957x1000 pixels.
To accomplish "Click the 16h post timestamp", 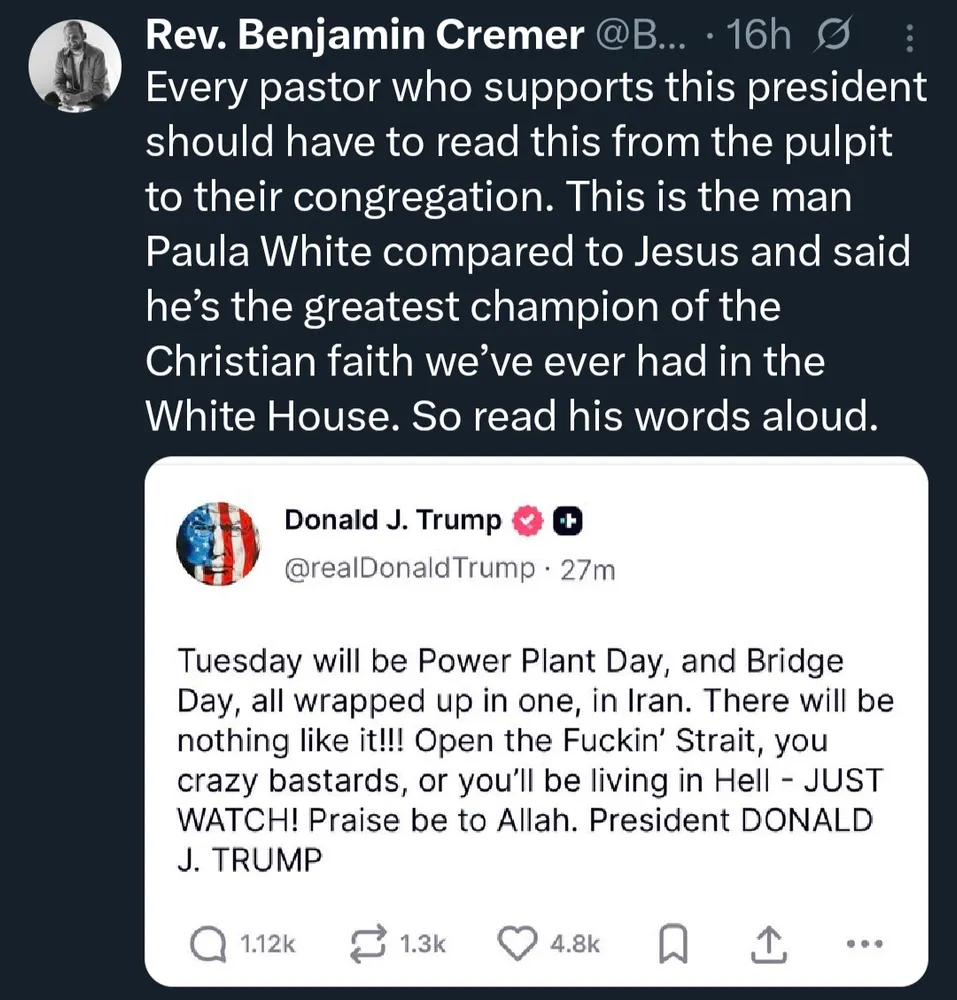I will tap(760, 37).
